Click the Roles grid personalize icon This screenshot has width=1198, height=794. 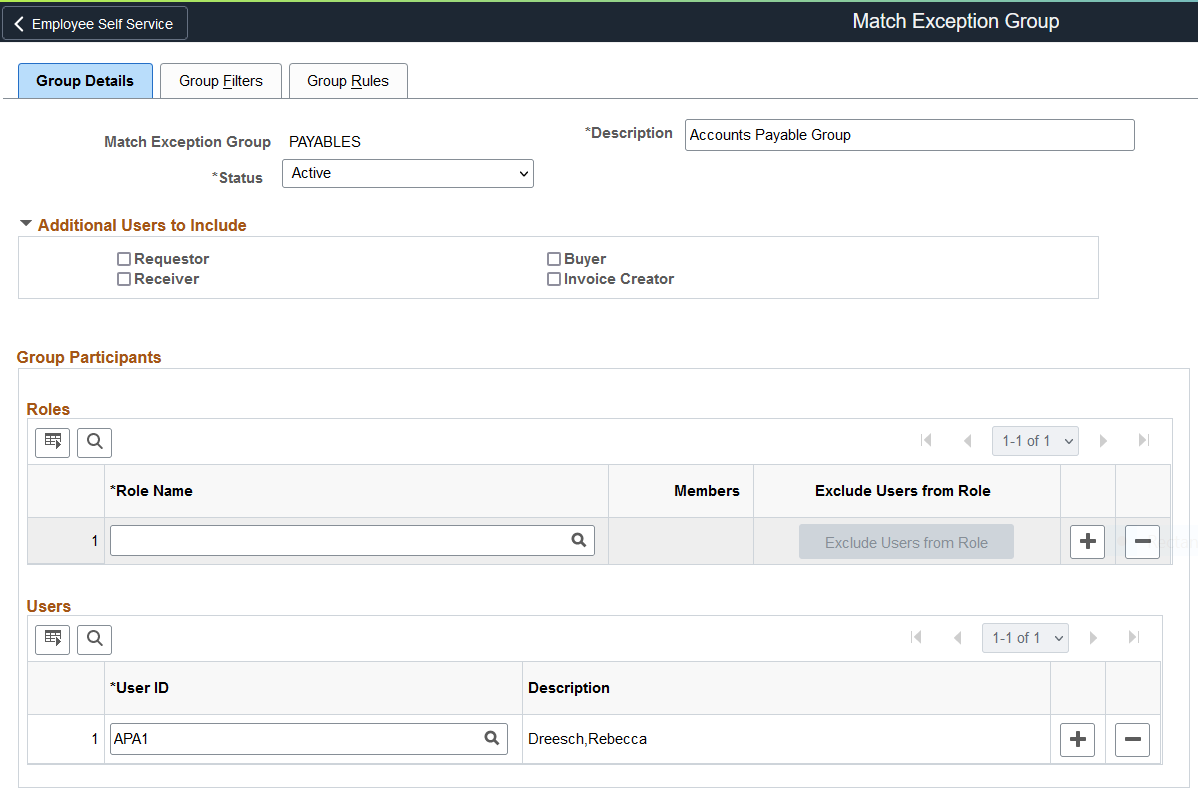(x=53, y=441)
